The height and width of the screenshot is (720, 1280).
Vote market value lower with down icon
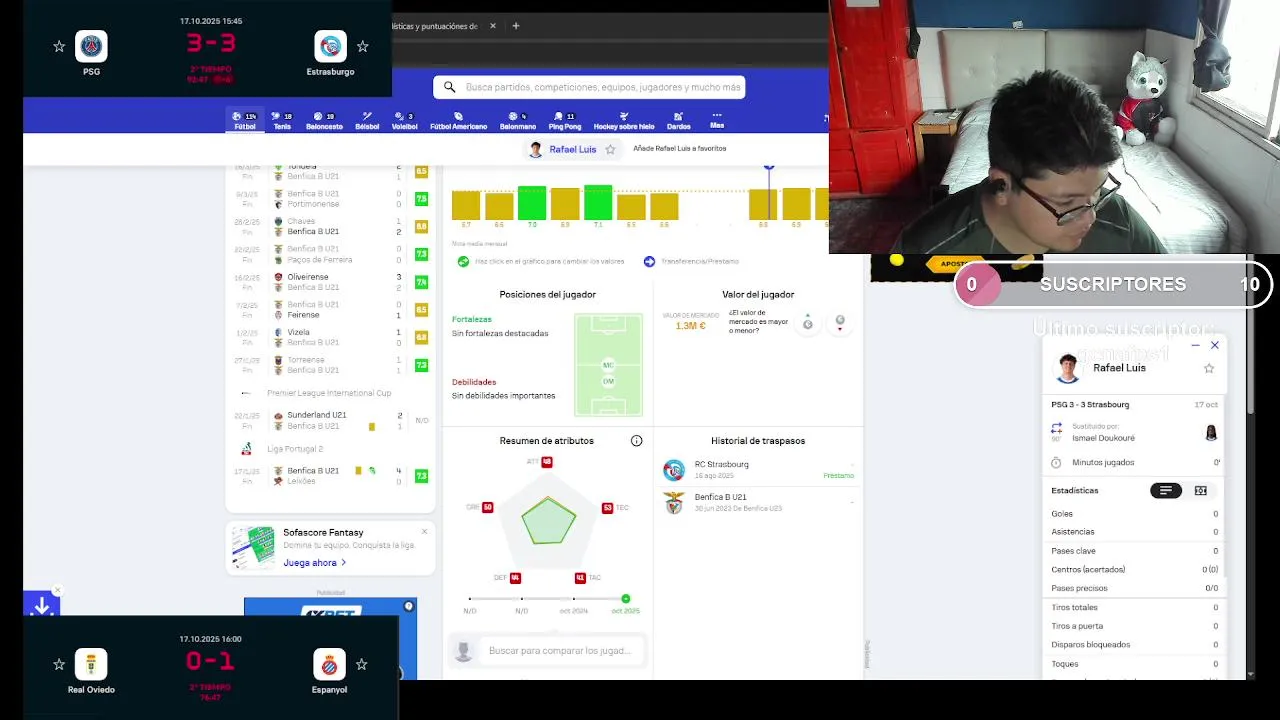click(840, 322)
